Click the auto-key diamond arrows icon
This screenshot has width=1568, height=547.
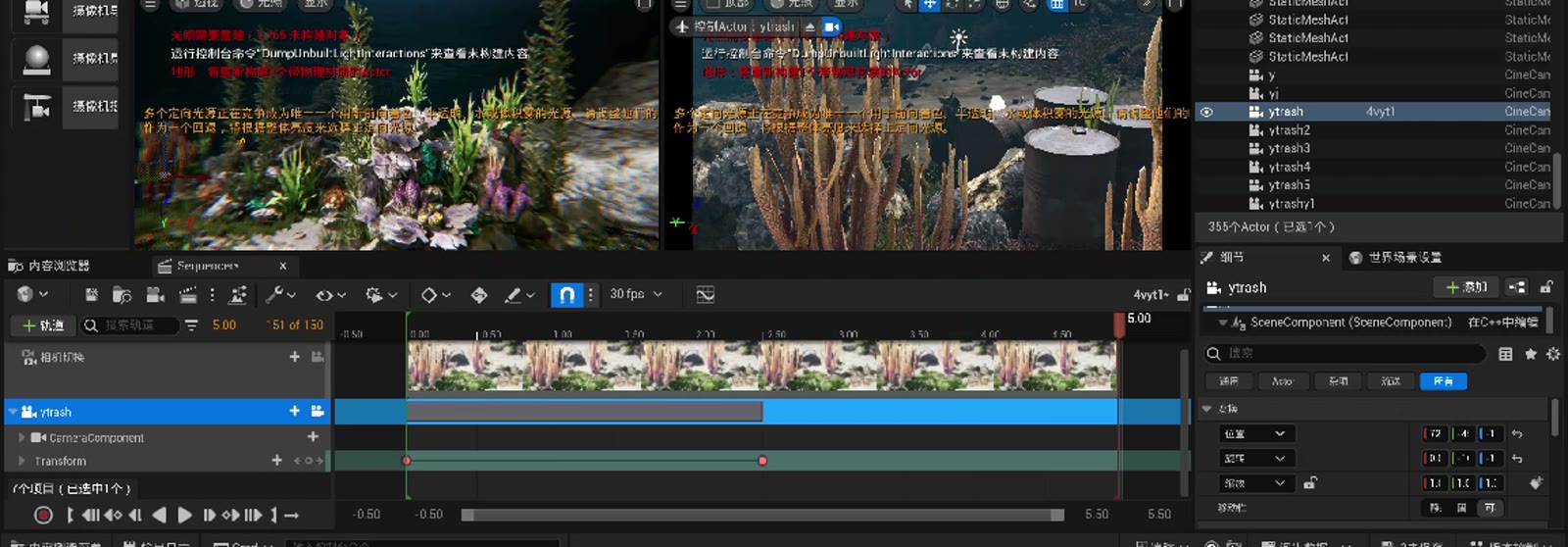click(x=479, y=294)
